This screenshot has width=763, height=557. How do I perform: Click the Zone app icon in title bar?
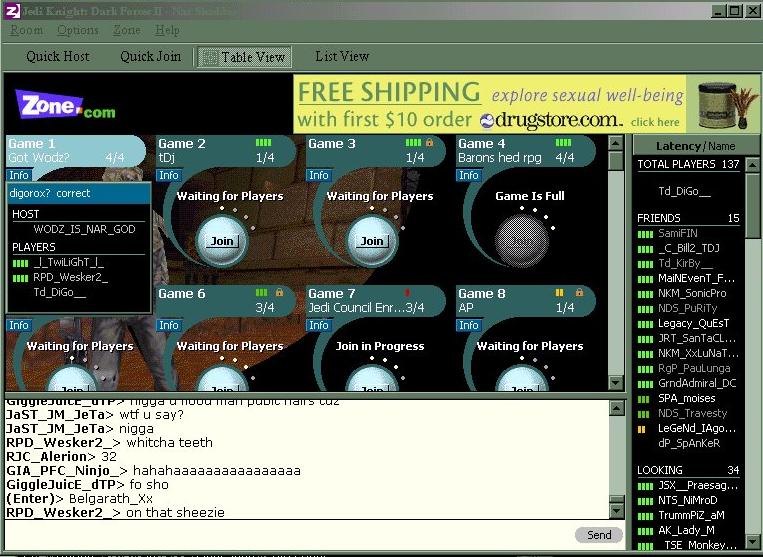pos(12,10)
